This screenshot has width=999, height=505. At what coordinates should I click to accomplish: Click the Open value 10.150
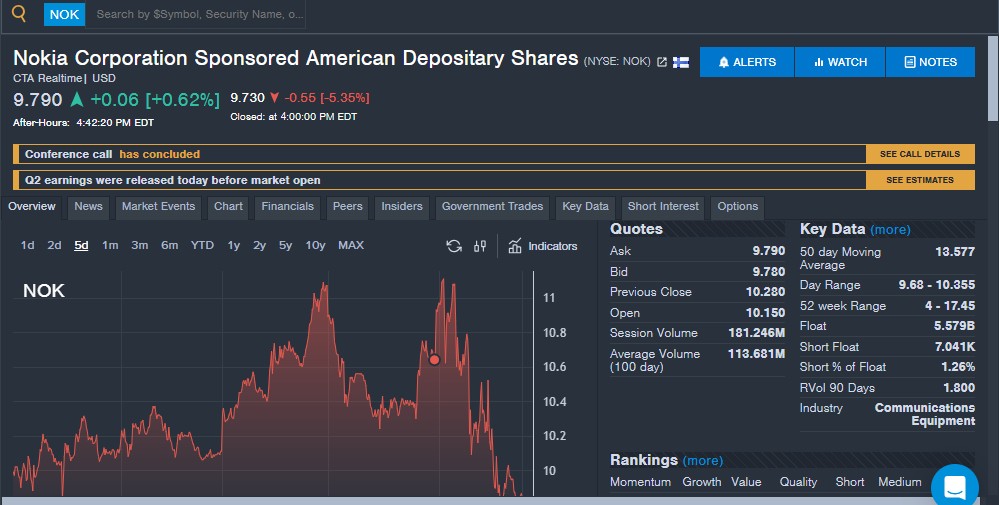(x=765, y=313)
